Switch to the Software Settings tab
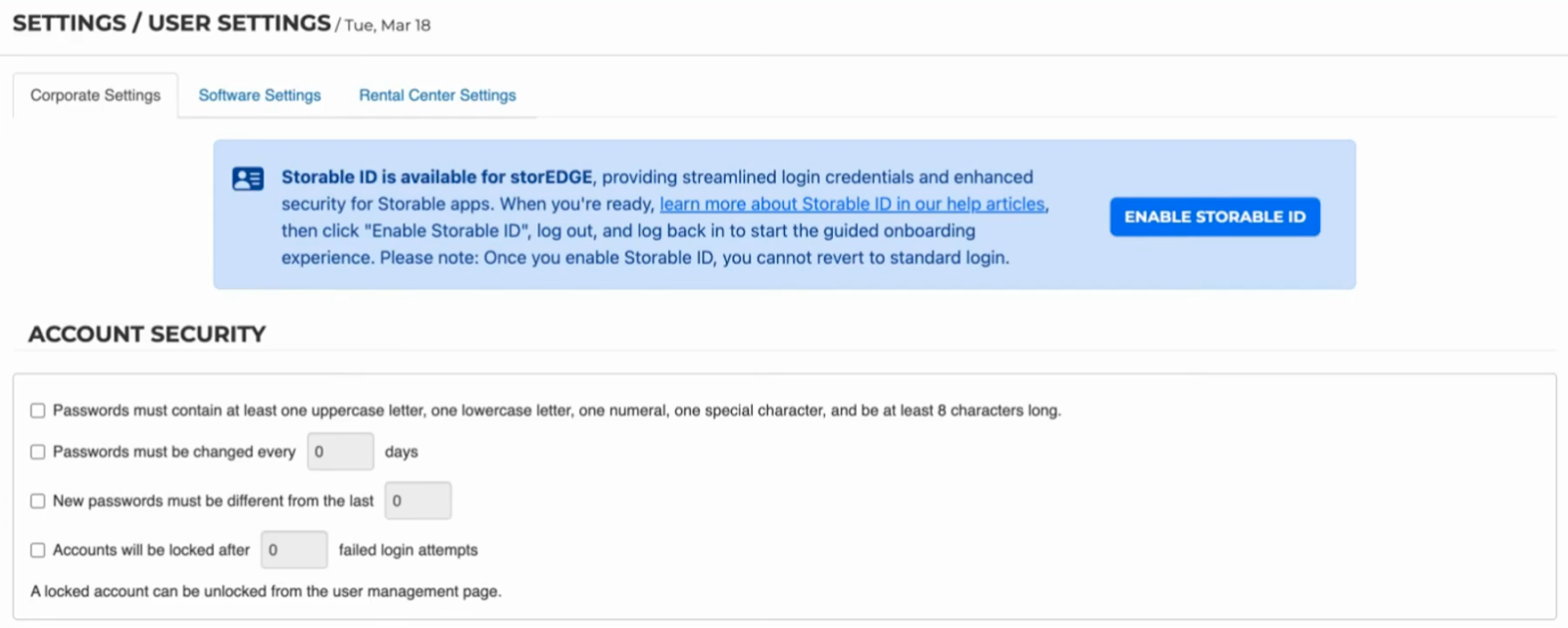Viewport: 1568px width, 628px height. coord(260,95)
